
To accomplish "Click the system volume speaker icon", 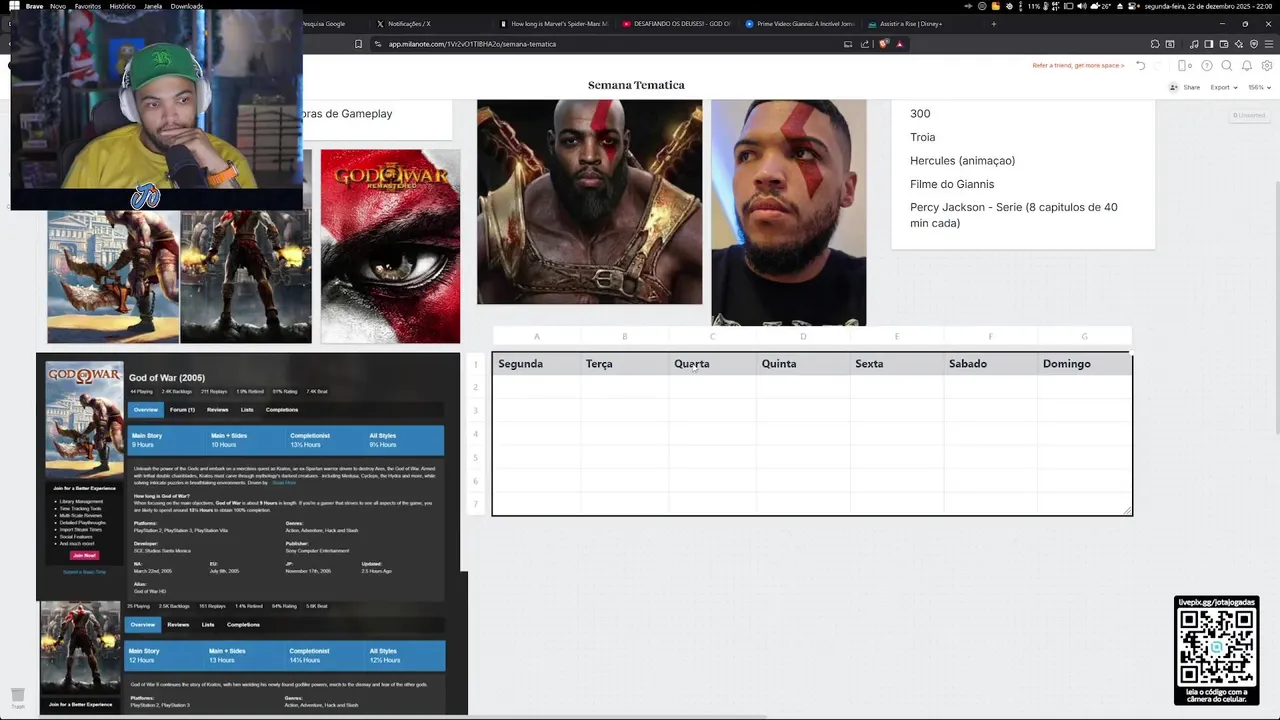I will 1082,6.
